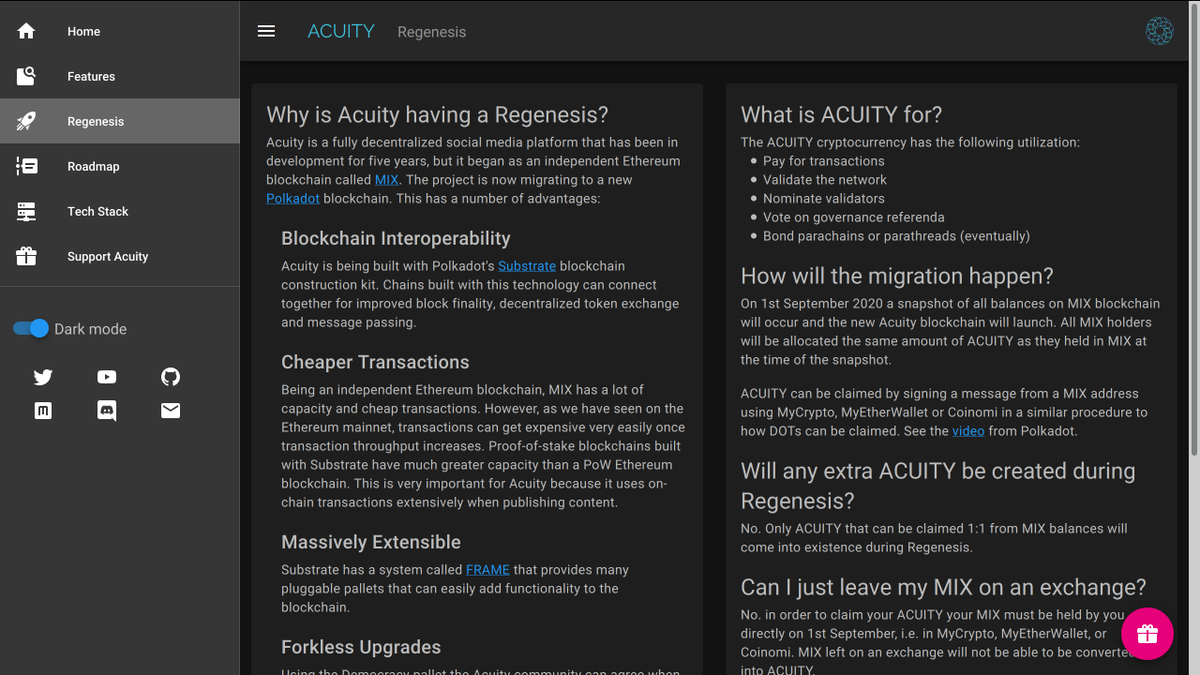The height and width of the screenshot is (675, 1200).
Task: Click the Home house icon
Action: pos(27,31)
